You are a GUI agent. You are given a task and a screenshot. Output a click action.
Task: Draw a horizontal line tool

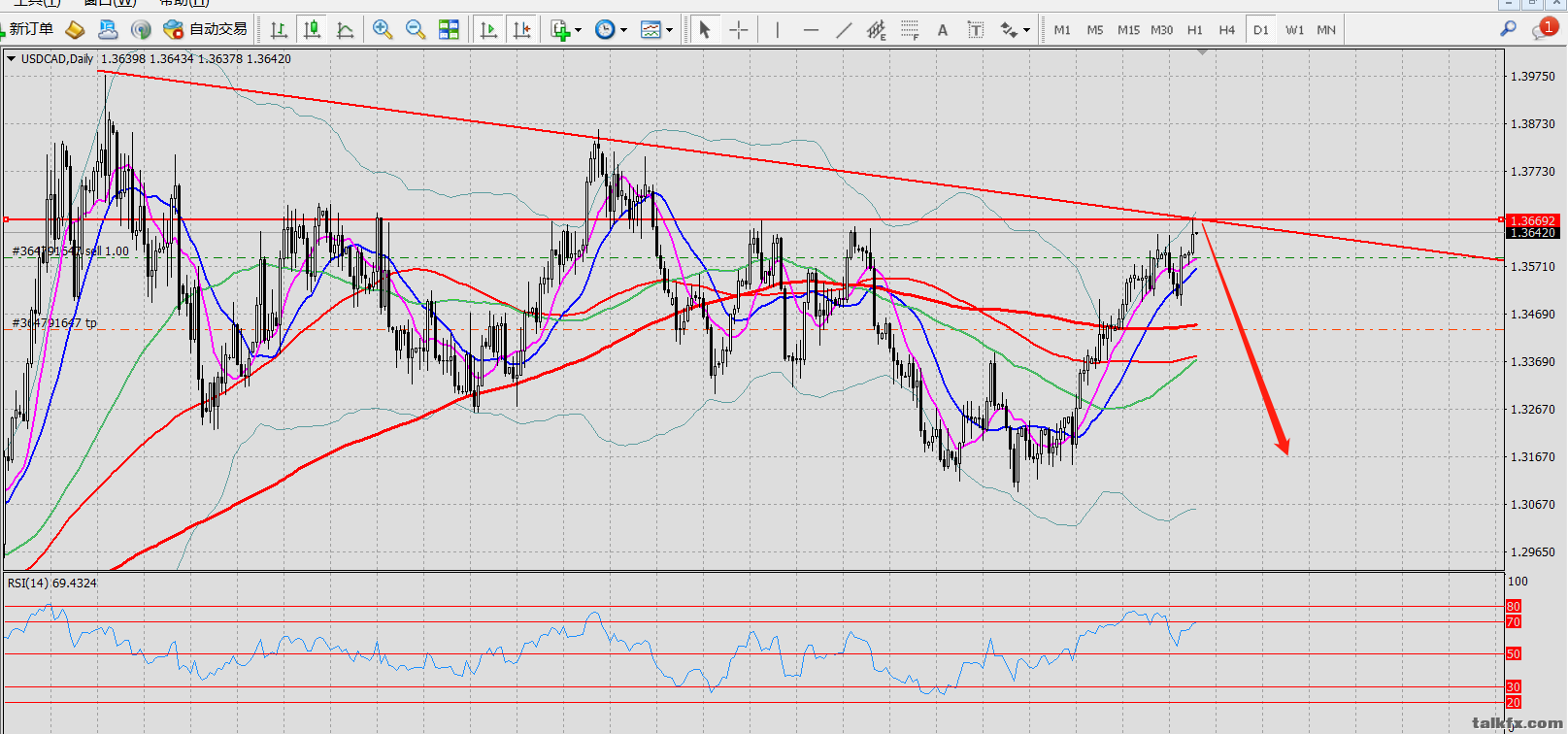coord(811,29)
